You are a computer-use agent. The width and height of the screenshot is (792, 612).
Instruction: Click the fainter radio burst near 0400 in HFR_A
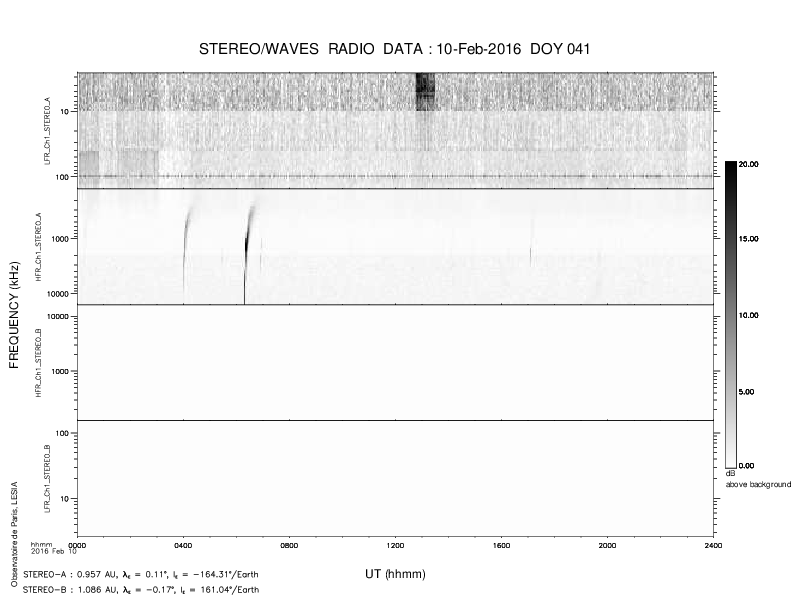click(186, 250)
